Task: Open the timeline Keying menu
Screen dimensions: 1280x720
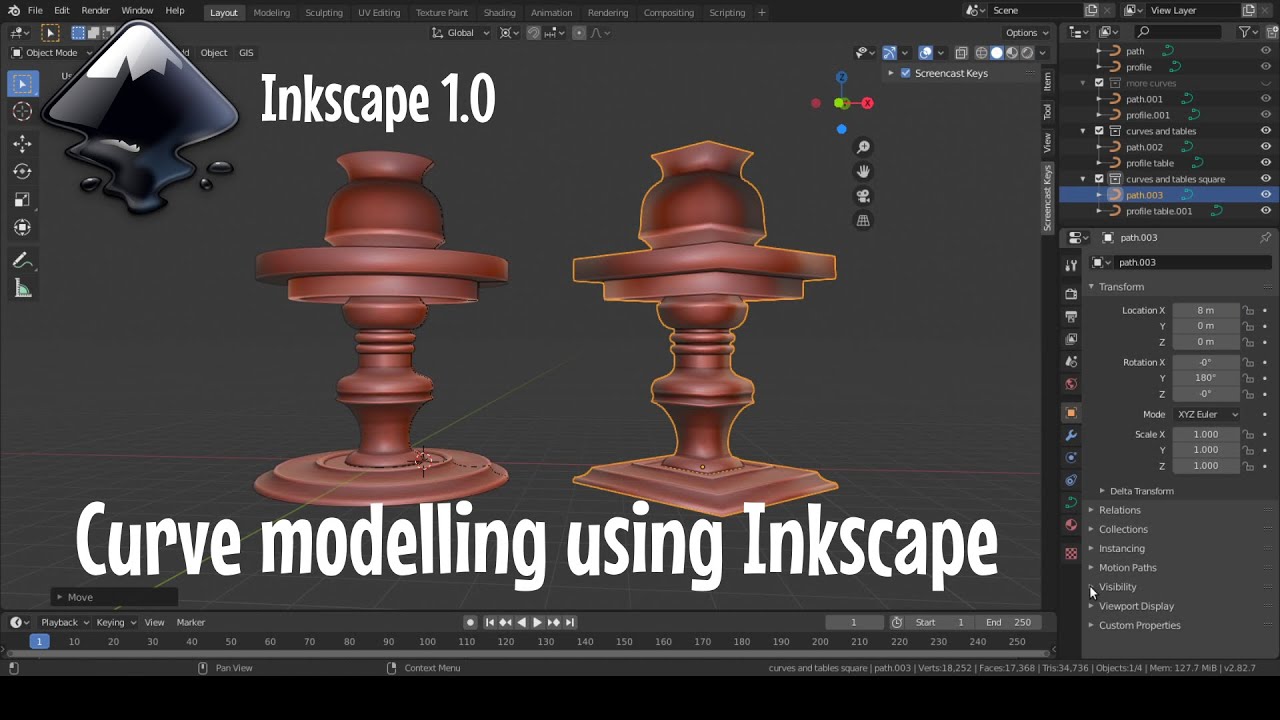Action: [115, 622]
